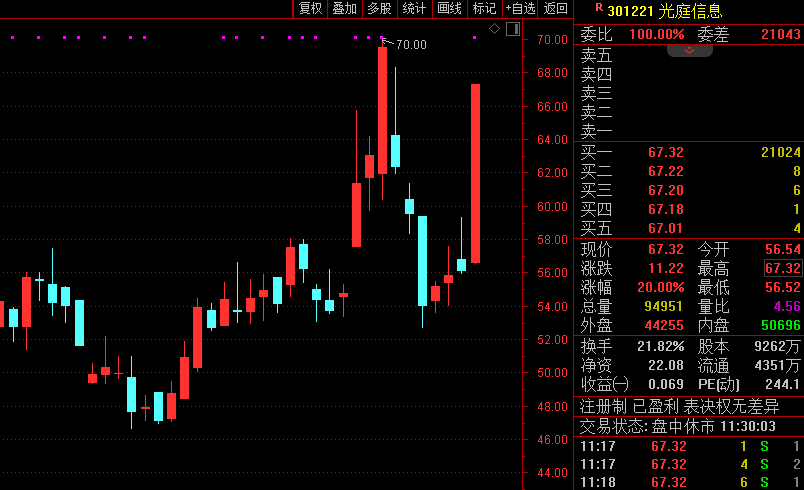Screen dimensions: 804x490
Task: Click the 收益(一) value 0.069
Action: coord(666,384)
